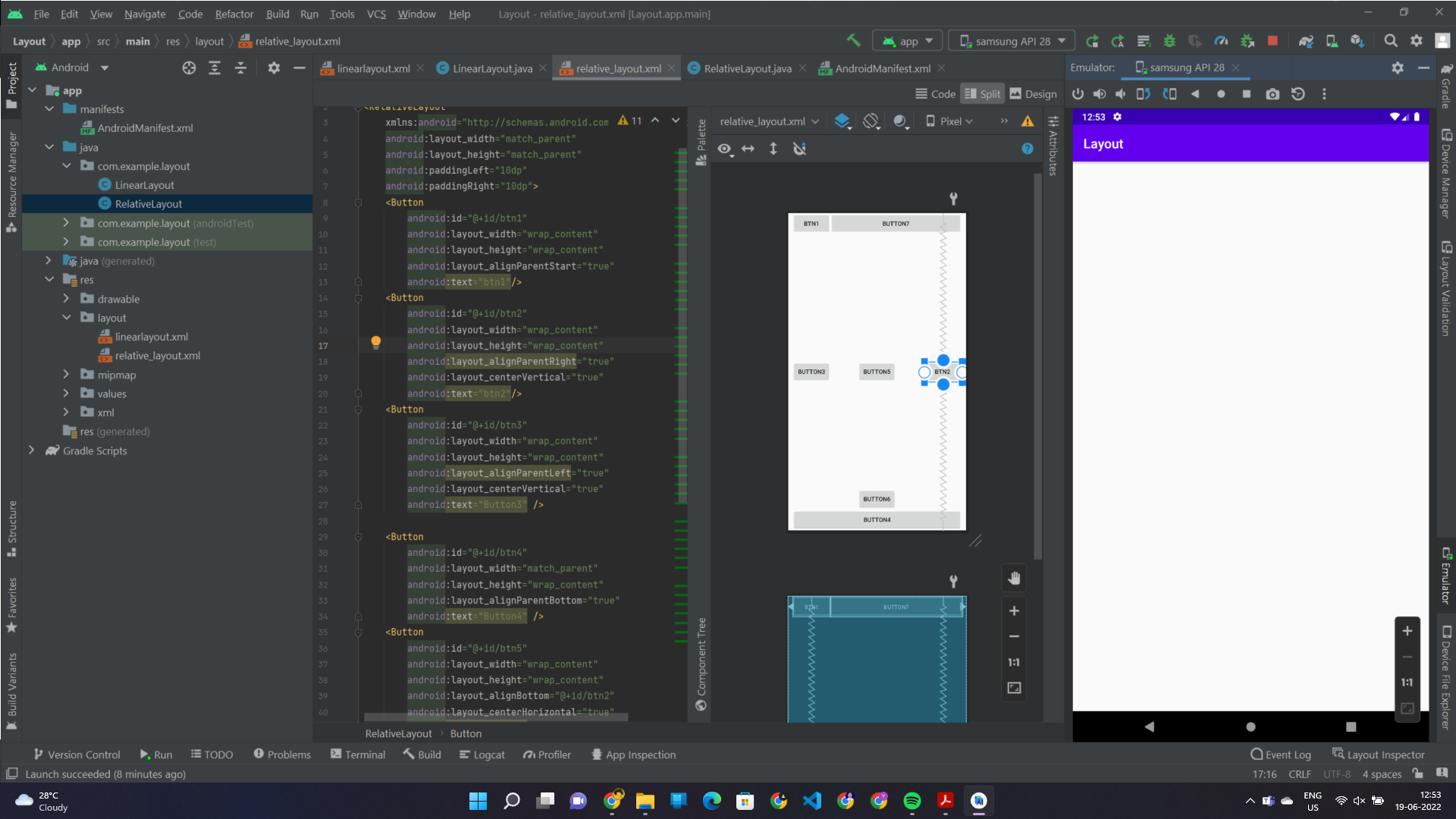Image resolution: width=1456 pixels, height=819 pixels.
Task: Toggle the Palette panel side tab
Action: (x=701, y=142)
